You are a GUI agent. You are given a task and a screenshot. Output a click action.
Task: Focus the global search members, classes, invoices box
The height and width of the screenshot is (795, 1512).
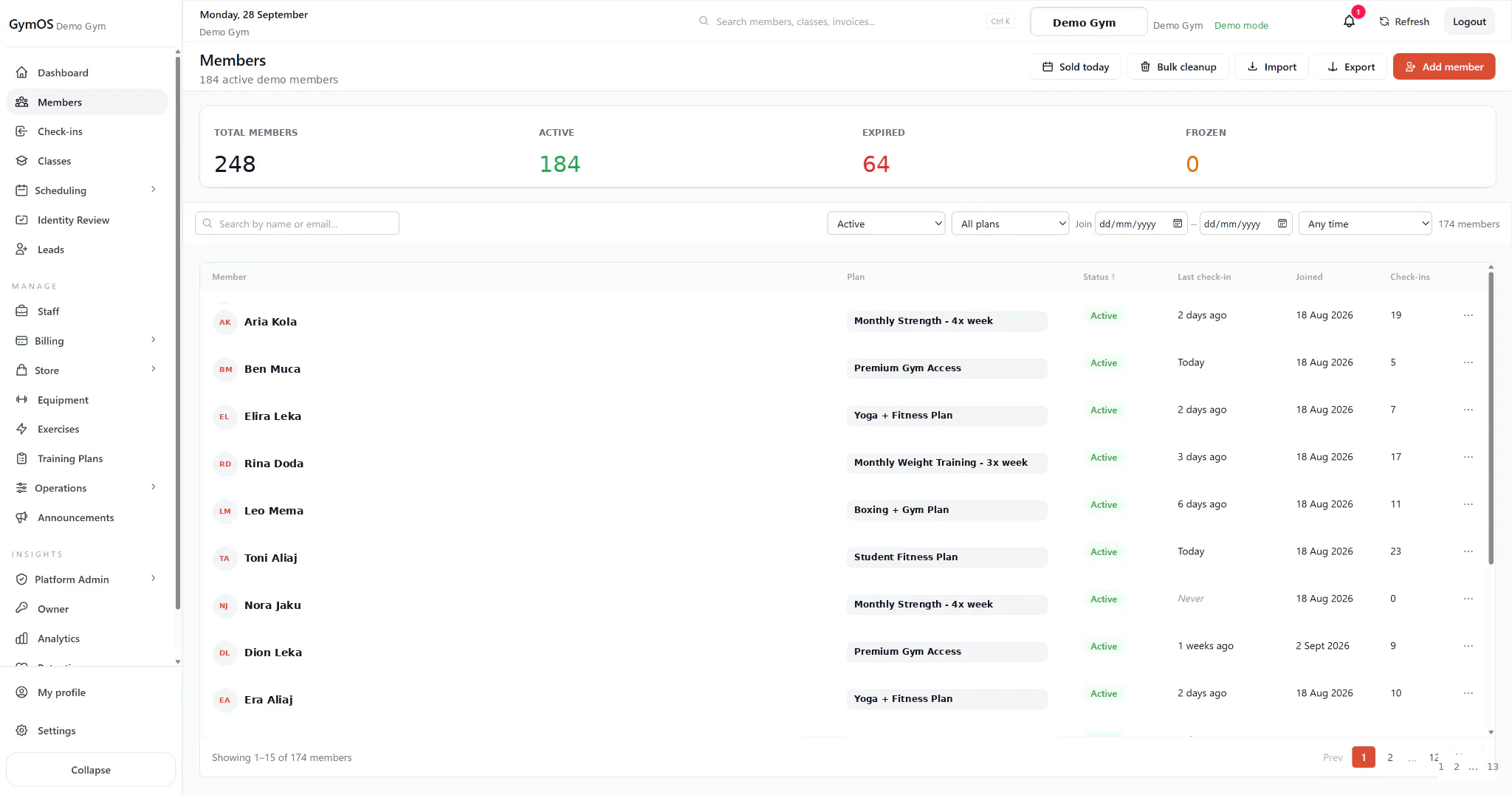pos(856,21)
